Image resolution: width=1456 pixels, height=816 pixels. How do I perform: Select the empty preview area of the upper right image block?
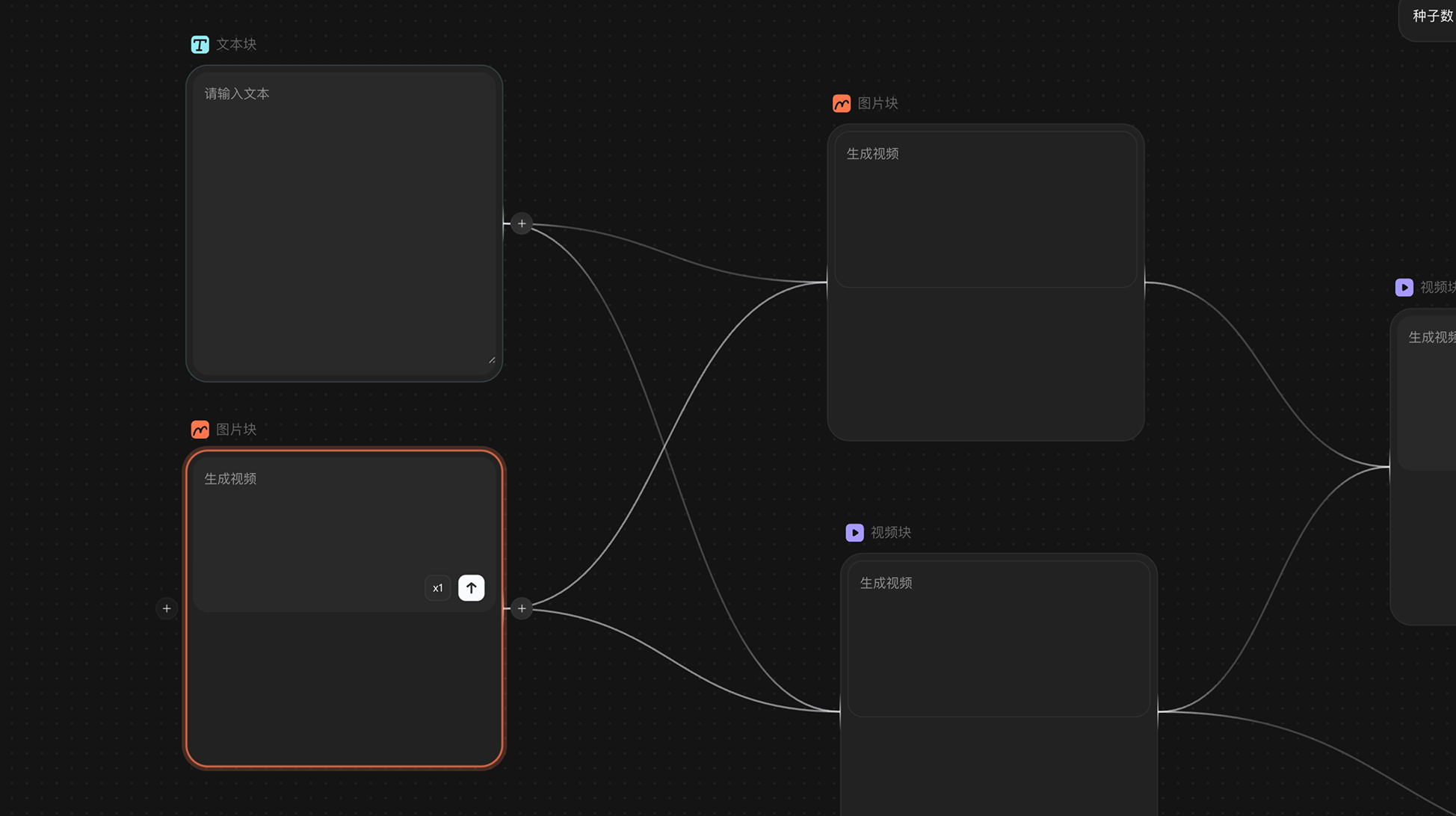click(986, 364)
